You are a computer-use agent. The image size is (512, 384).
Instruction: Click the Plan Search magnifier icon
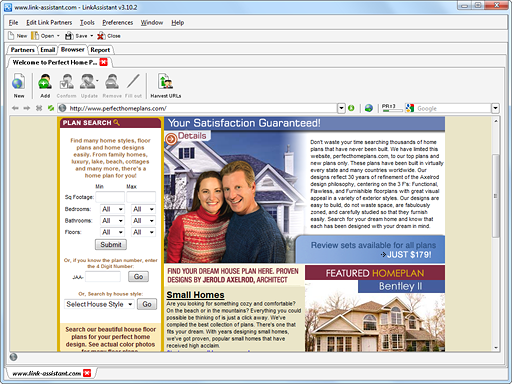116,123
